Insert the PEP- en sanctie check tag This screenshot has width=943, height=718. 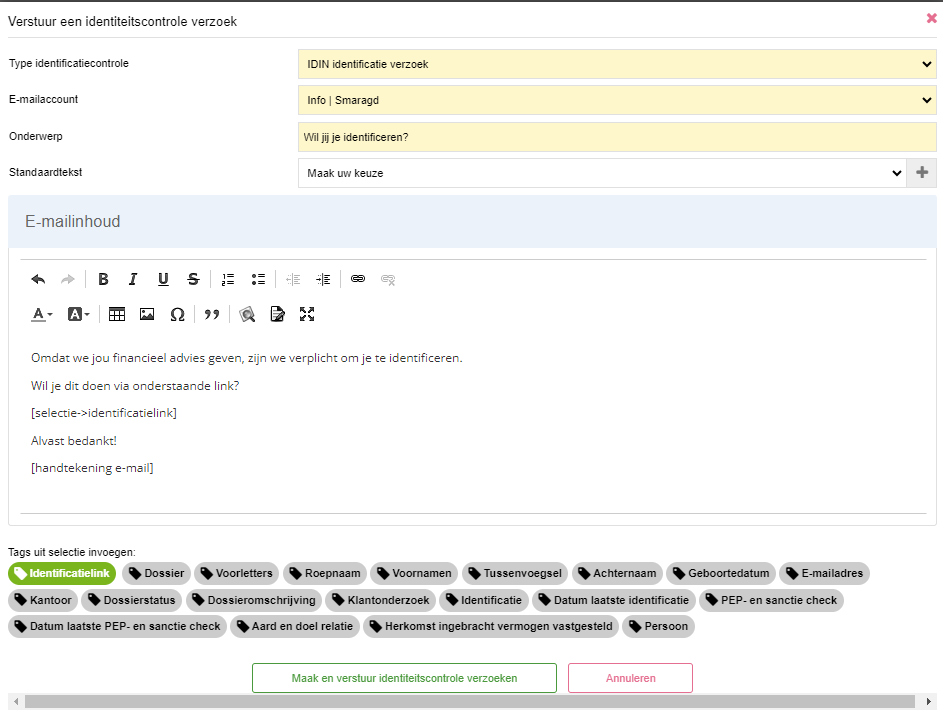772,600
